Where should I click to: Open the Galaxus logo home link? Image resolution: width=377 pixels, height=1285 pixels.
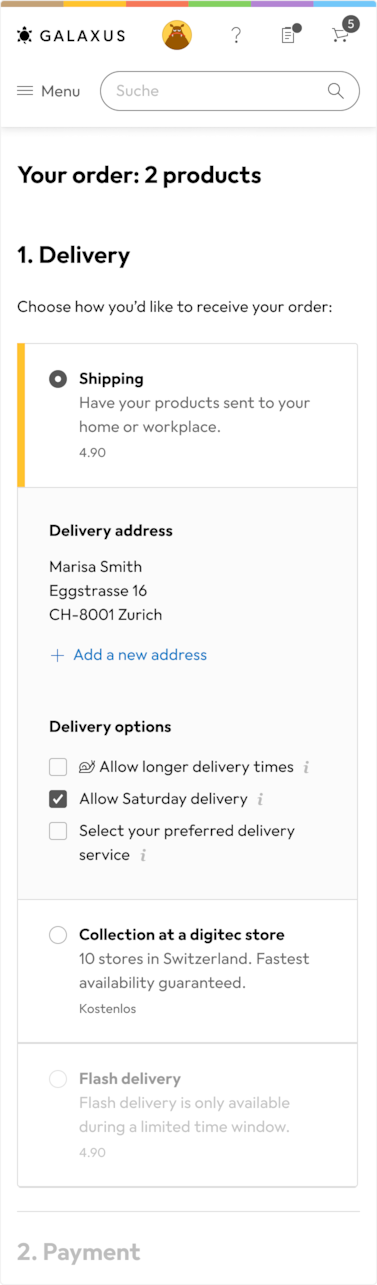click(71, 36)
